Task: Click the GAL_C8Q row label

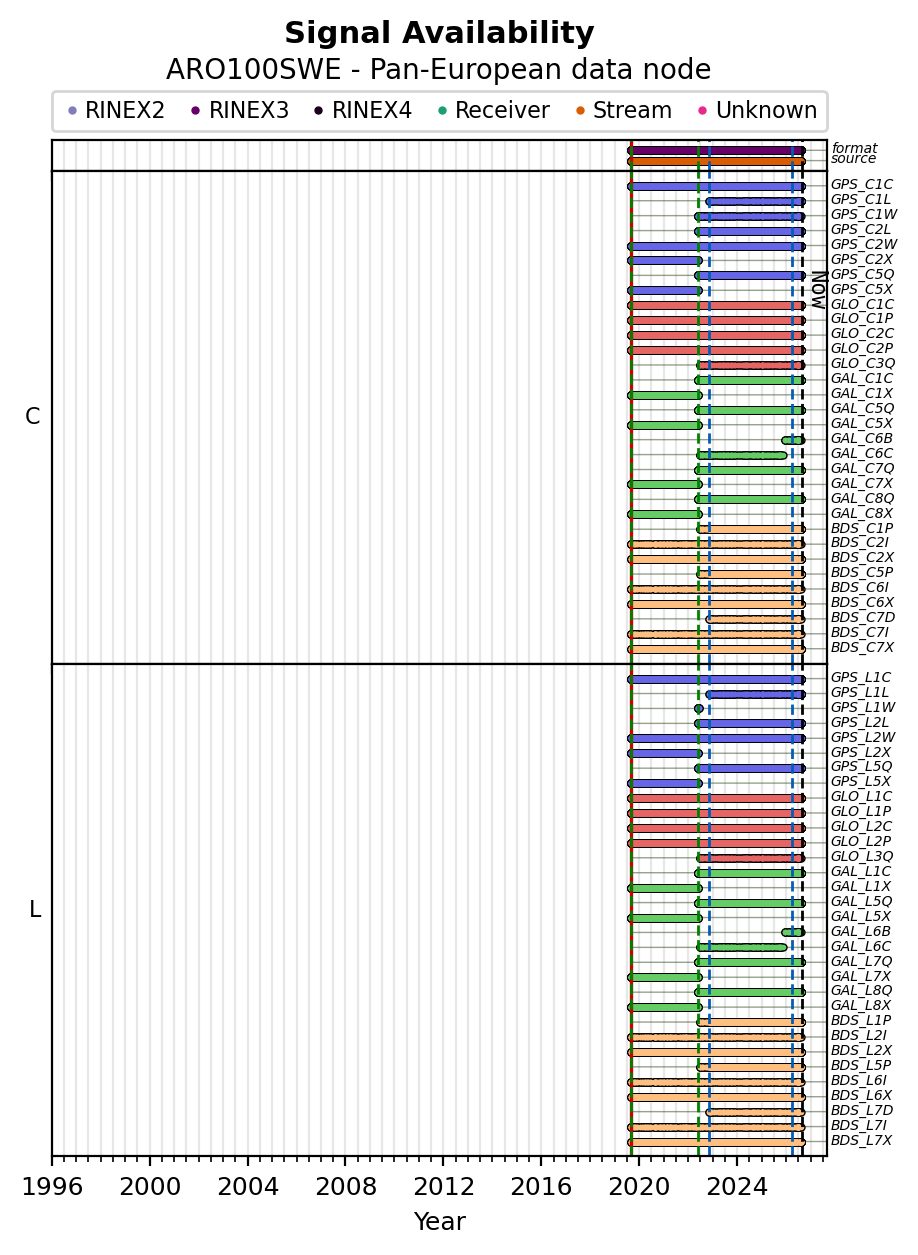Action: [x=863, y=498]
